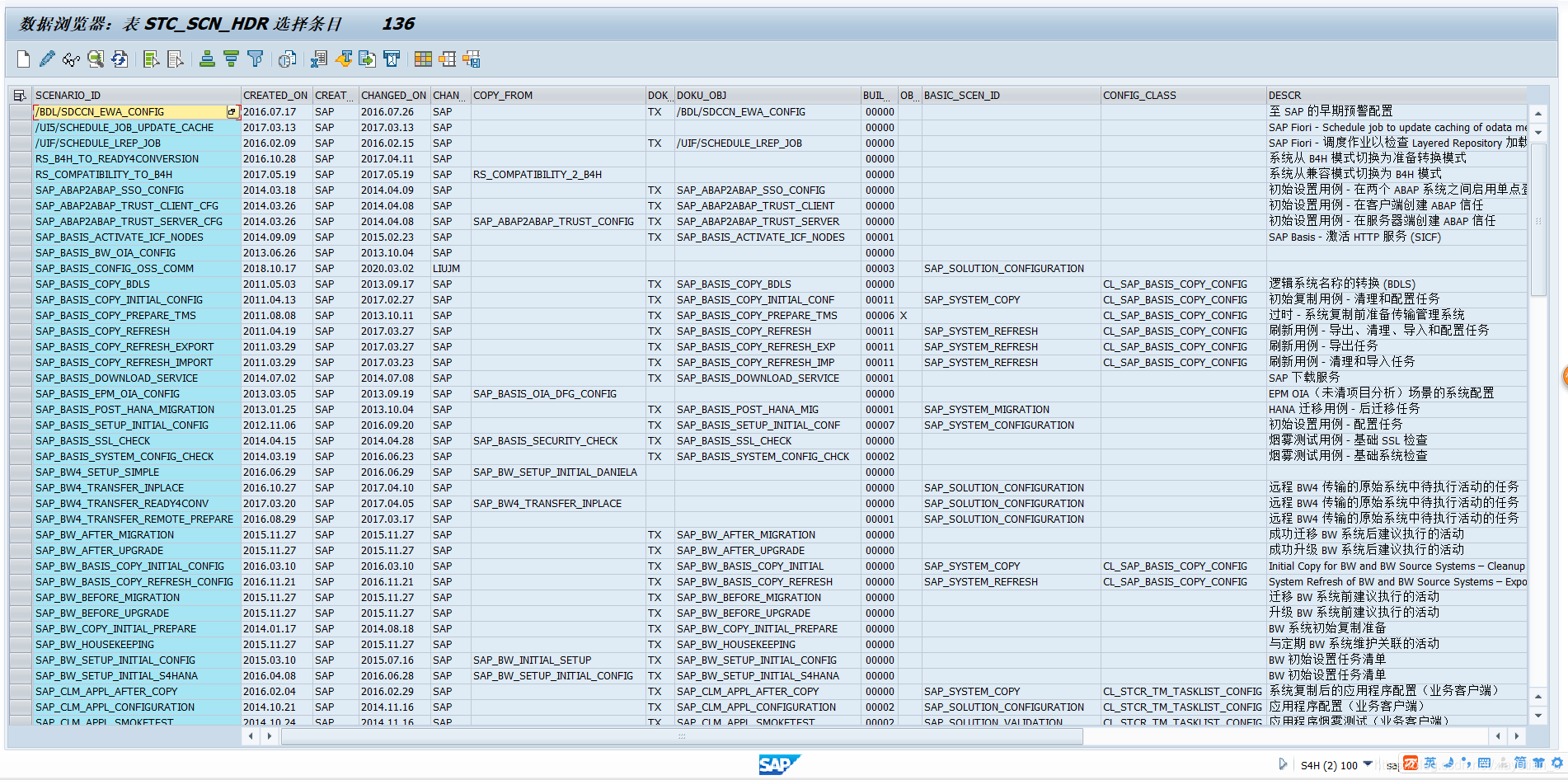Image resolution: width=1568 pixels, height=780 pixels.
Task: Click the top vertical scroll up arrow
Action: click(1538, 114)
